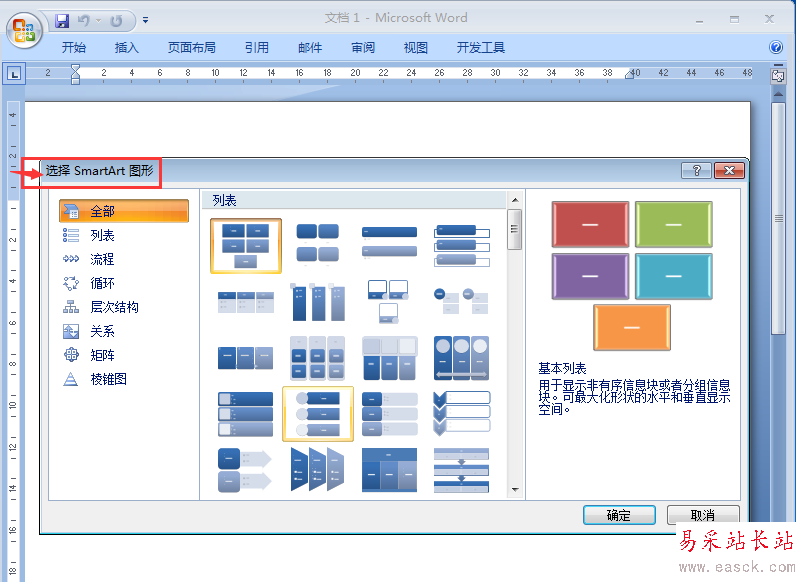Go to the 引用 tab
Screen dimensions: 796x582
(x=256, y=48)
